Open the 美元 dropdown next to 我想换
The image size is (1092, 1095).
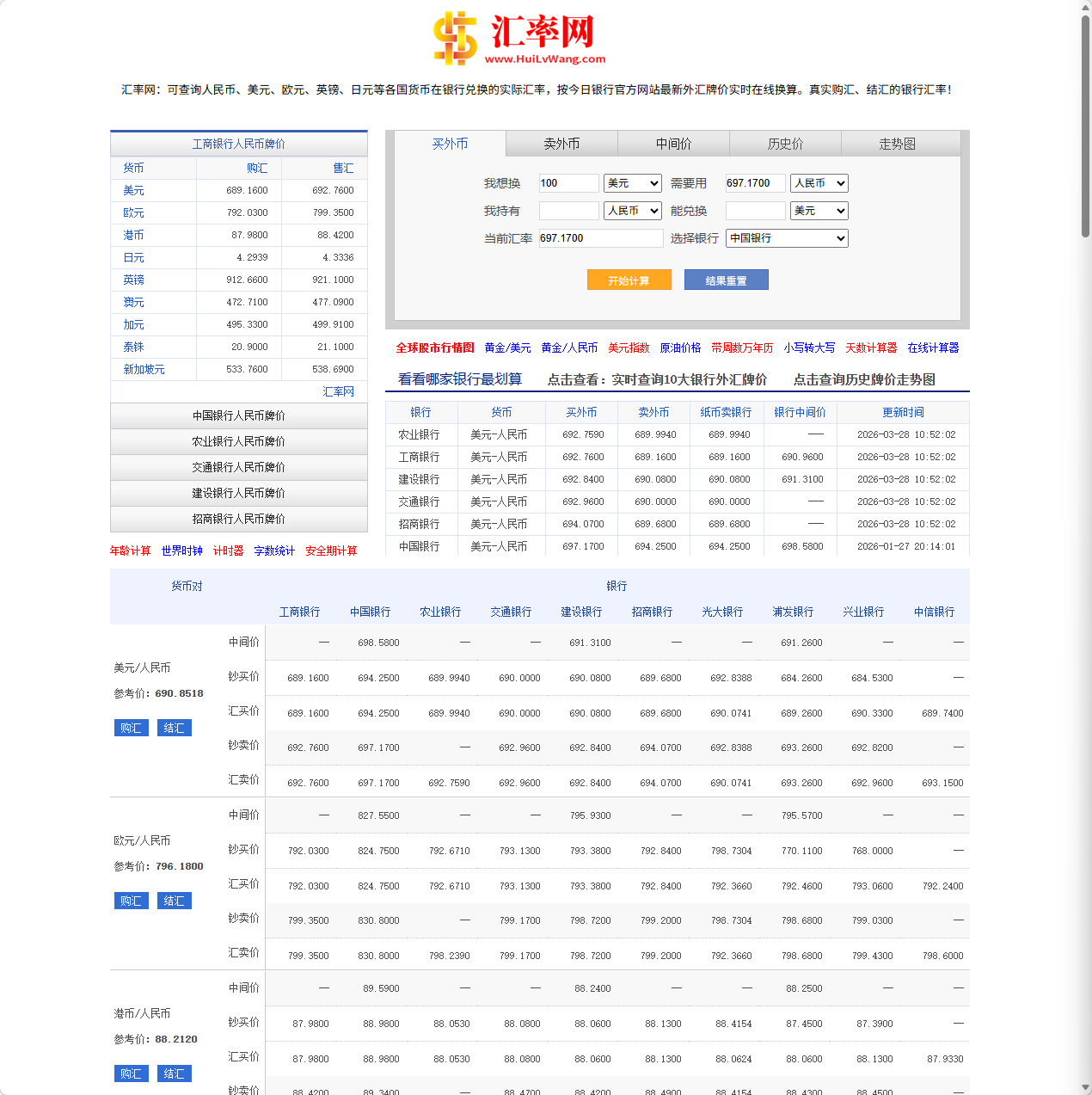tap(632, 183)
